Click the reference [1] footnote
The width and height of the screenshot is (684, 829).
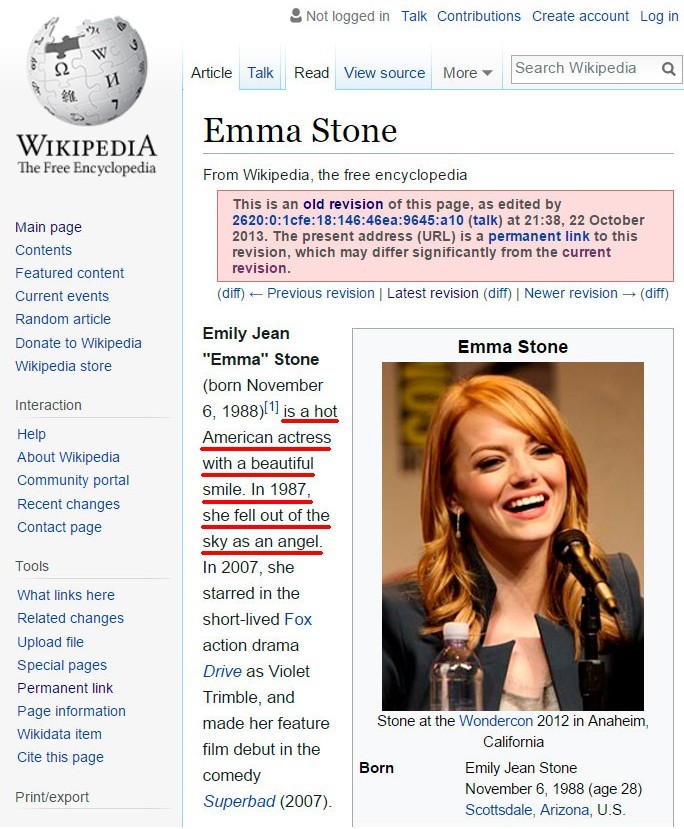(271, 407)
